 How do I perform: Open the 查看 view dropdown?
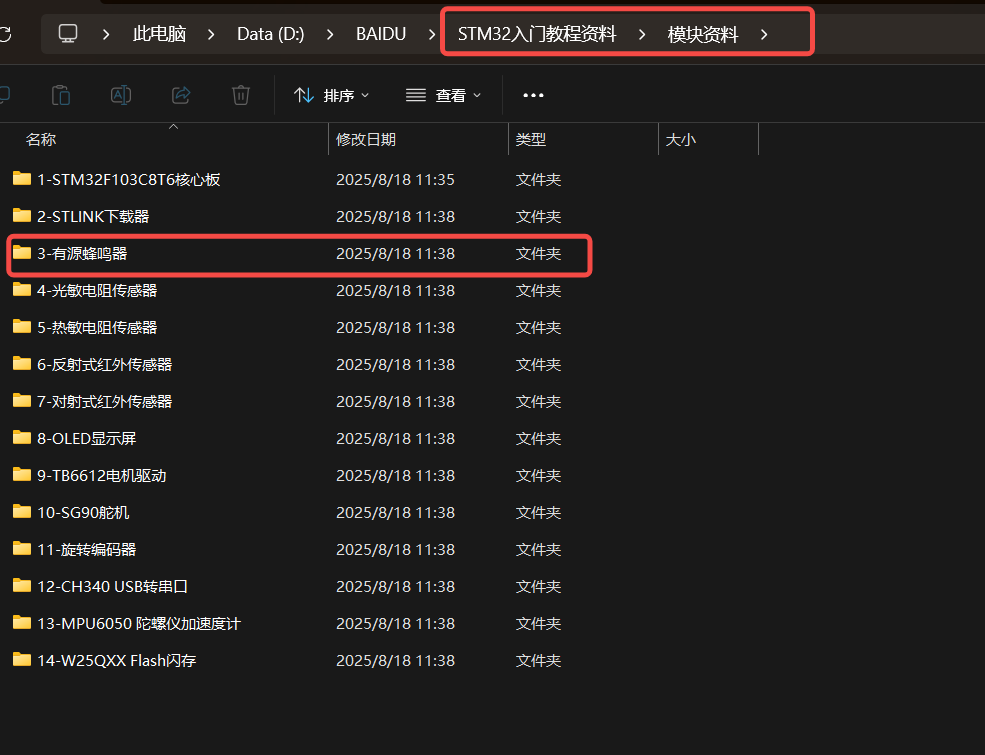[x=443, y=95]
